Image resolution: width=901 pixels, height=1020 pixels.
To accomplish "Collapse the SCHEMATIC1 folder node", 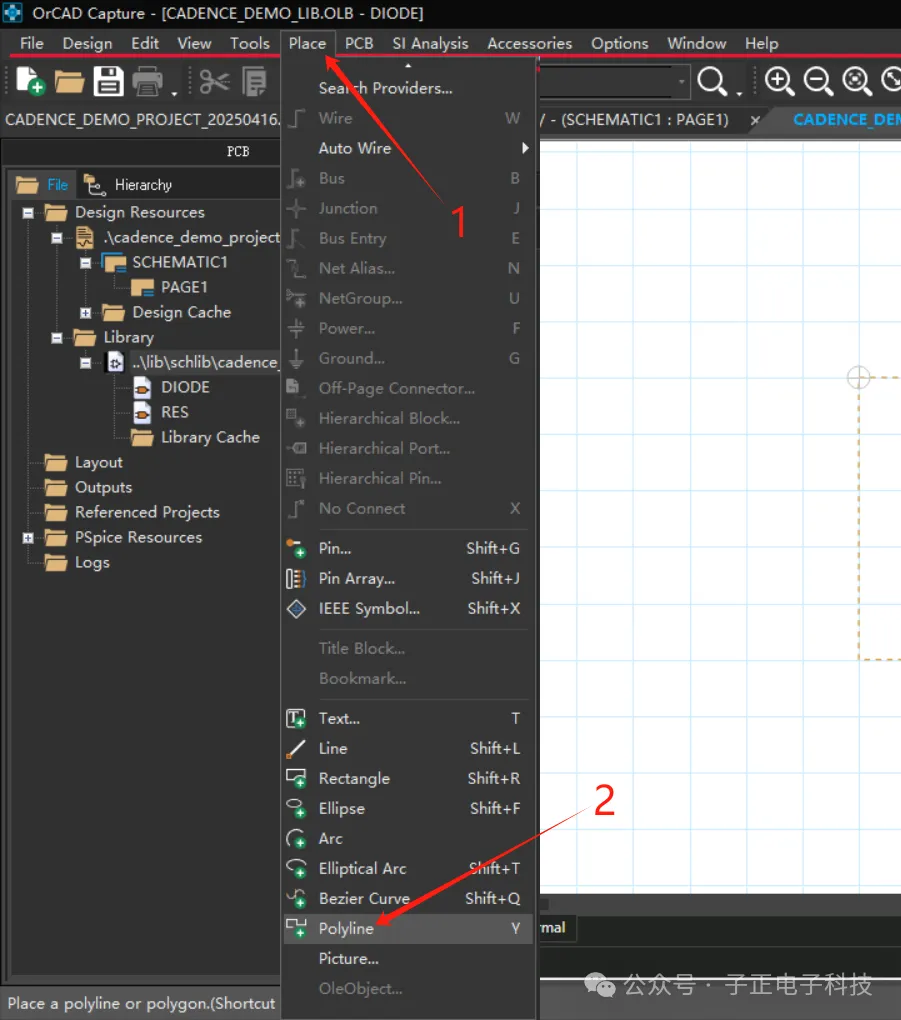I will [x=85, y=263].
